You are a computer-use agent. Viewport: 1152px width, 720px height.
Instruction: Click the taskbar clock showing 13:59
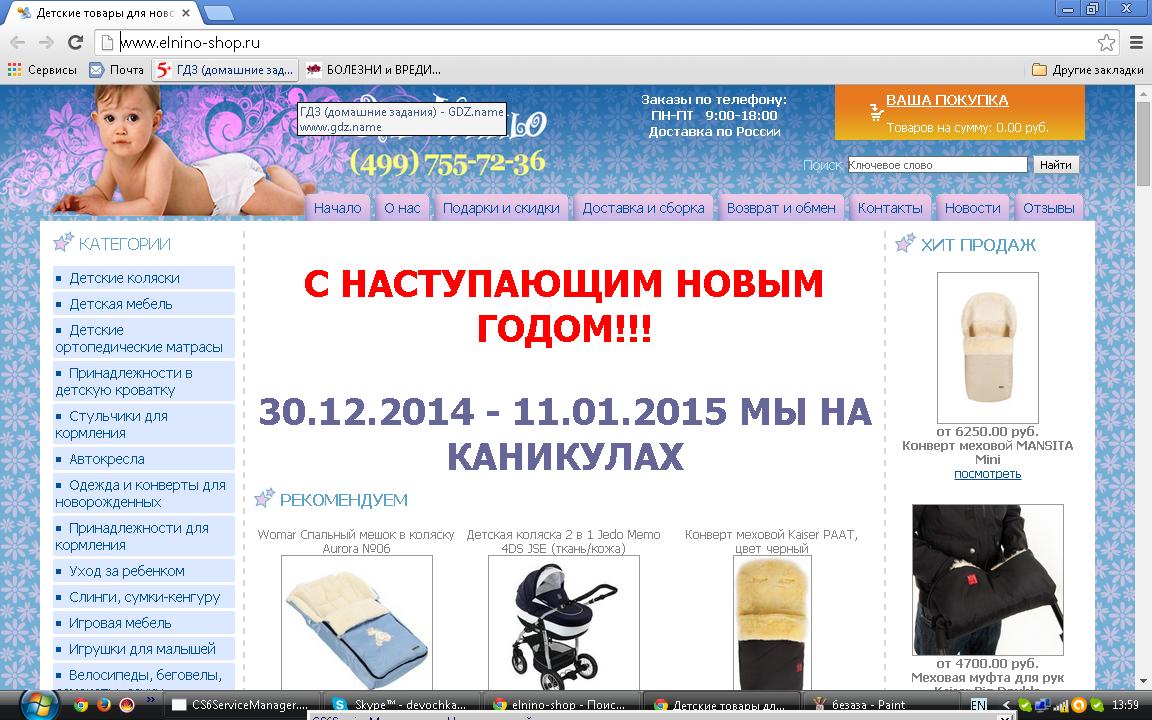click(1126, 705)
